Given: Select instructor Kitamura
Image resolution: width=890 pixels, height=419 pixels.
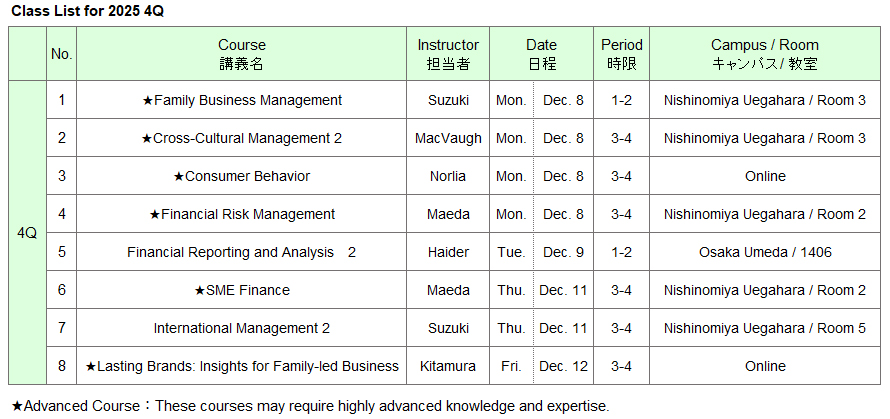Looking at the screenshot, I should click(448, 366).
